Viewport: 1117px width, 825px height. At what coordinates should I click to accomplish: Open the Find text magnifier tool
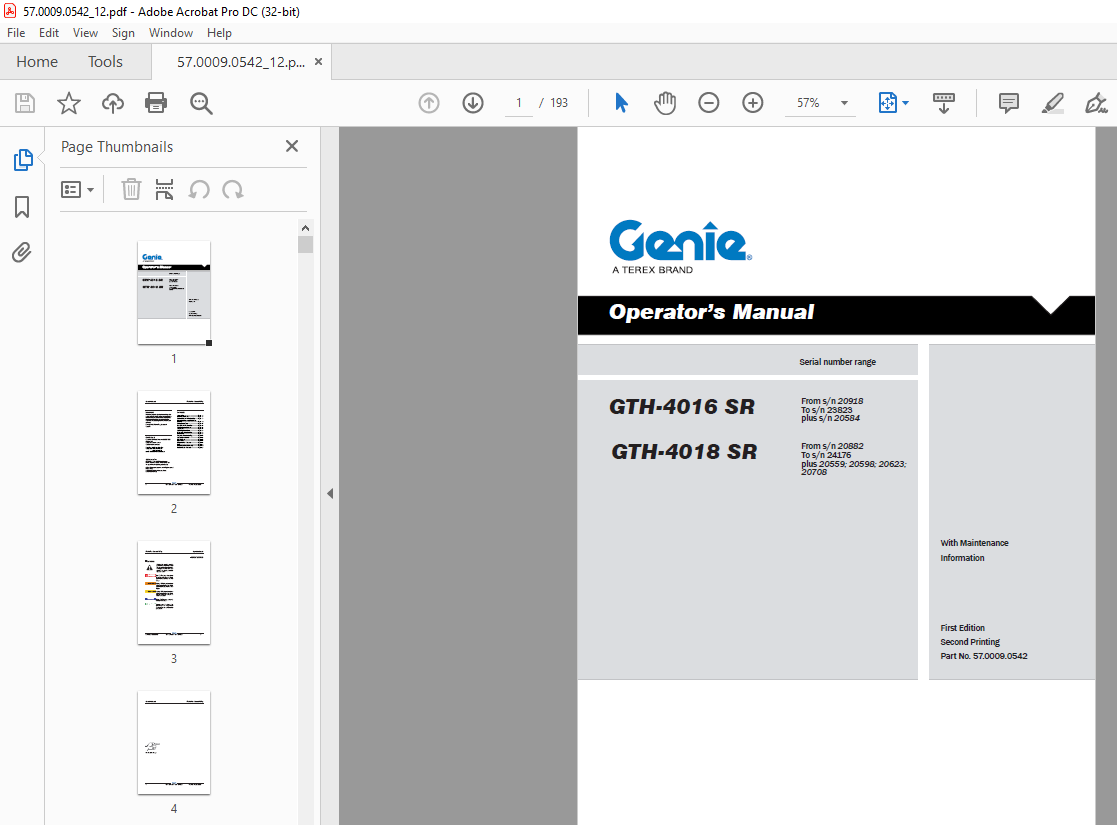click(x=201, y=103)
